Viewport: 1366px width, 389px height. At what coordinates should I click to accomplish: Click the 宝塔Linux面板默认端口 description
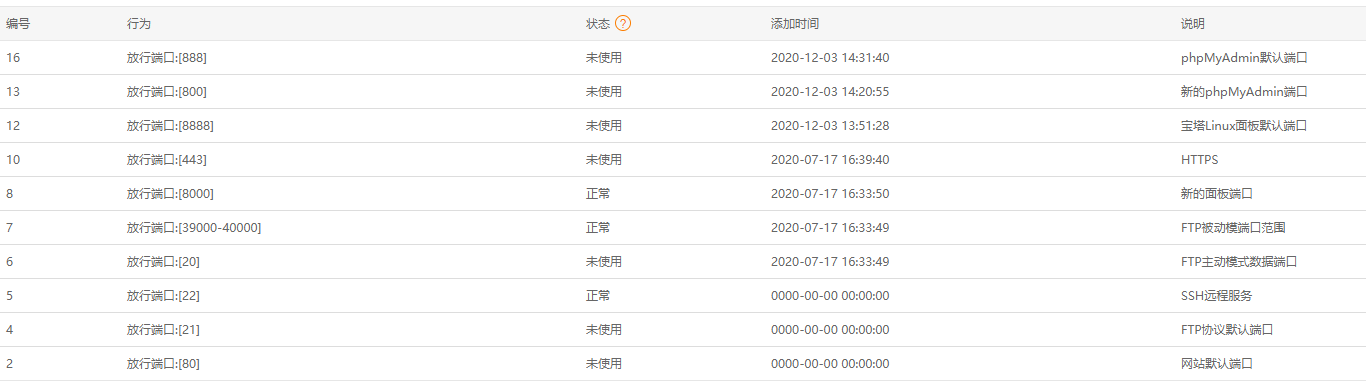[x=1244, y=126]
